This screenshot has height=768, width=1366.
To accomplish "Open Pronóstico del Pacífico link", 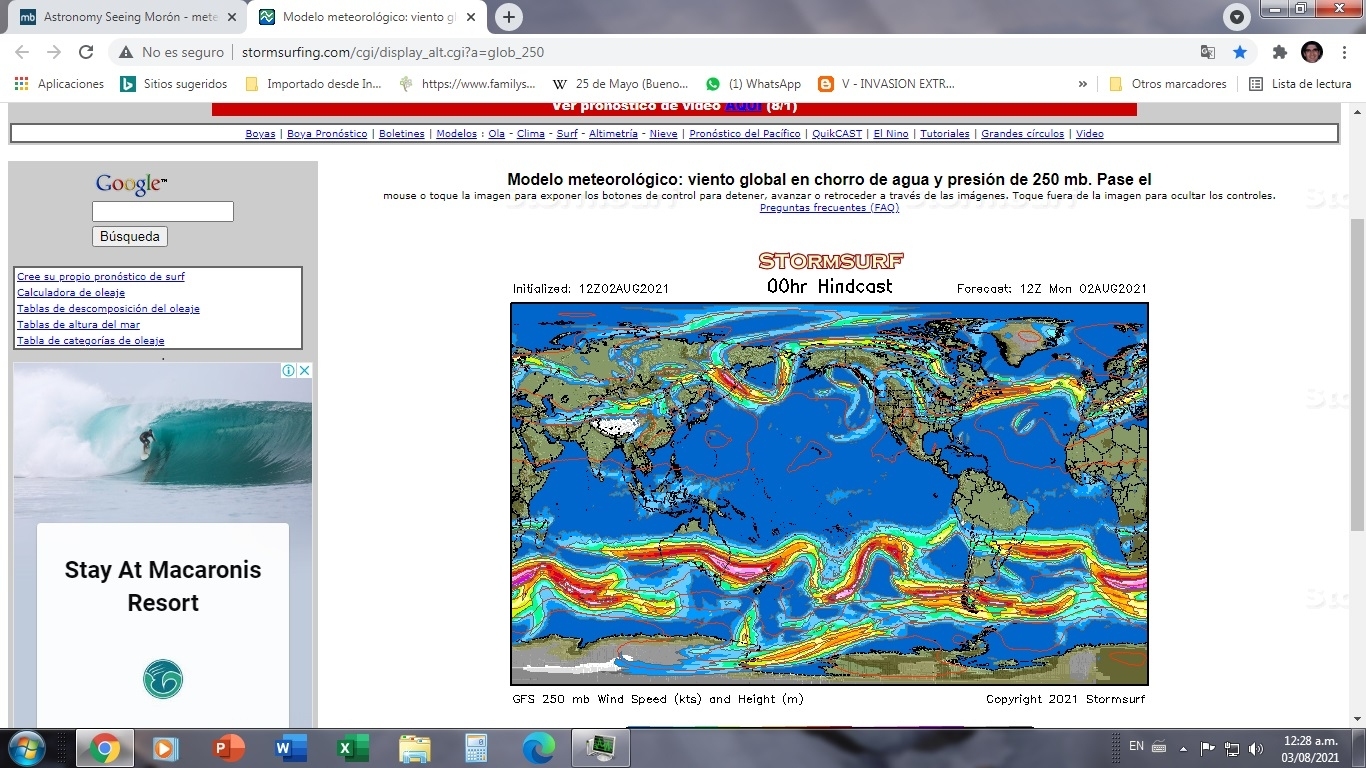I will (745, 134).
